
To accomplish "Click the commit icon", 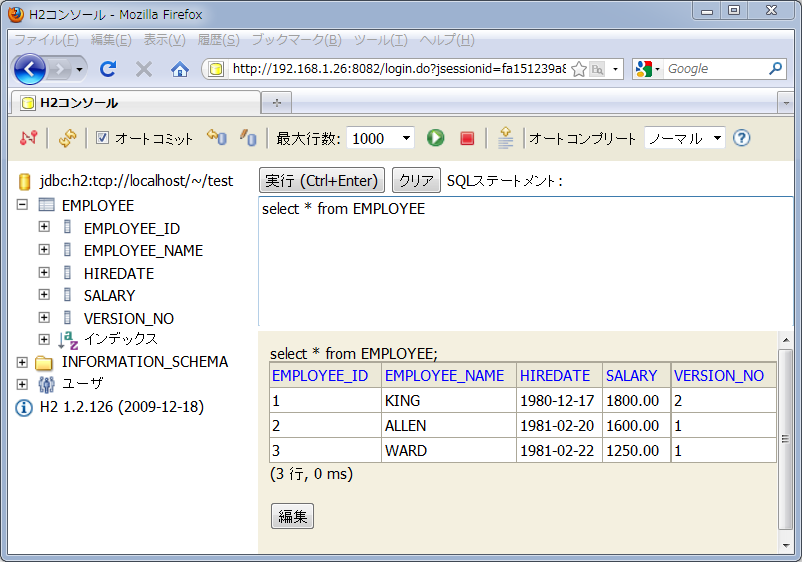I will point(248,138).
